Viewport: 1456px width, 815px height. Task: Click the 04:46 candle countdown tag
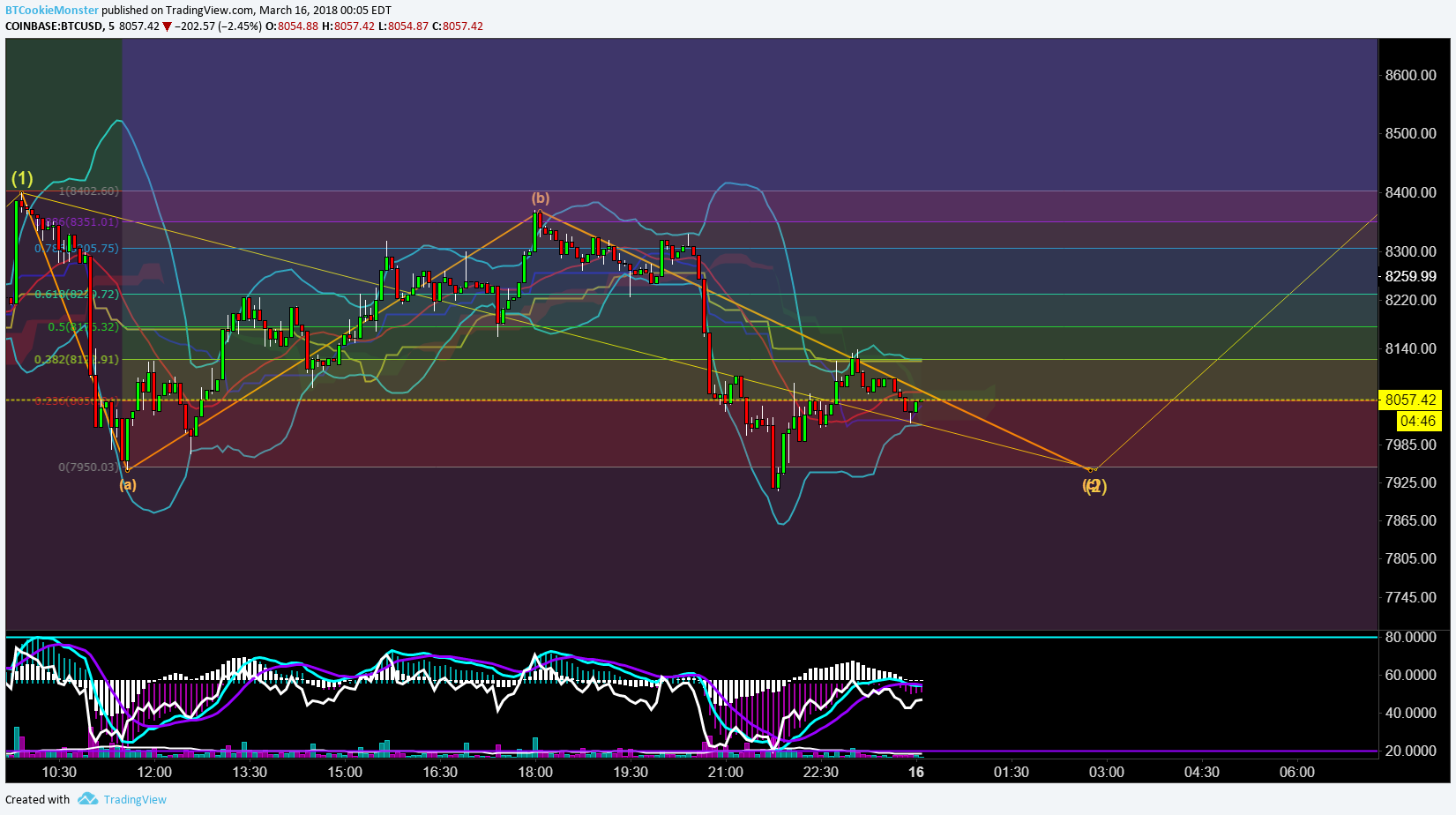point(1417,421)
